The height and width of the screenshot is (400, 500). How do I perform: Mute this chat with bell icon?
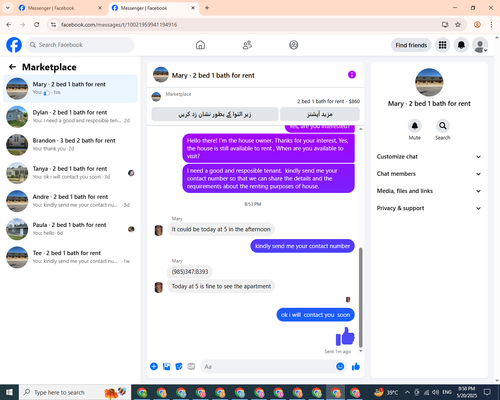[x=415, y=126]
